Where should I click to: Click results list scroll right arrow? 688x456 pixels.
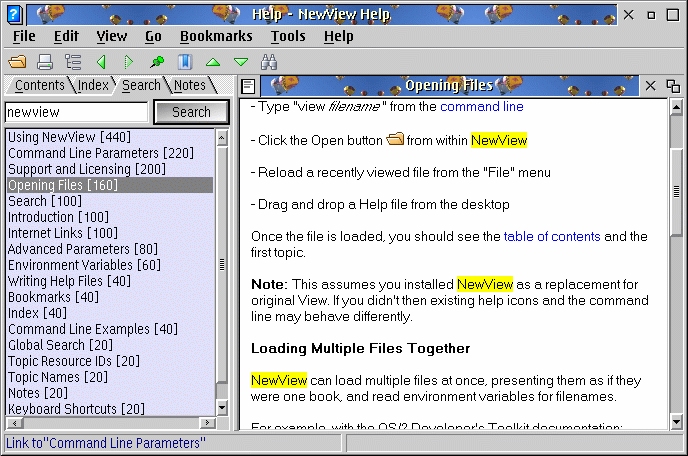pos(207,423)
